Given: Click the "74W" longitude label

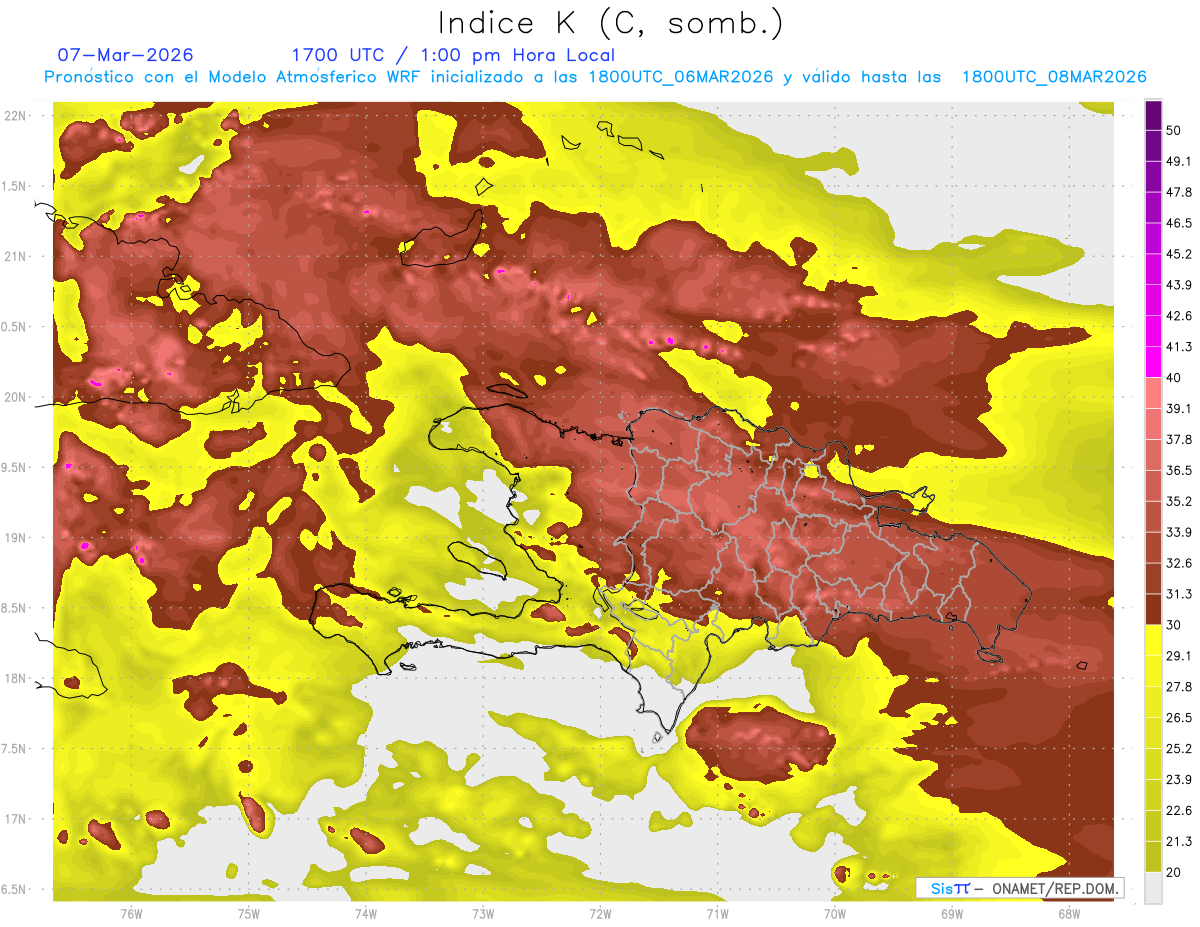Looking at the screenshot, I should [x=366, y=914].
